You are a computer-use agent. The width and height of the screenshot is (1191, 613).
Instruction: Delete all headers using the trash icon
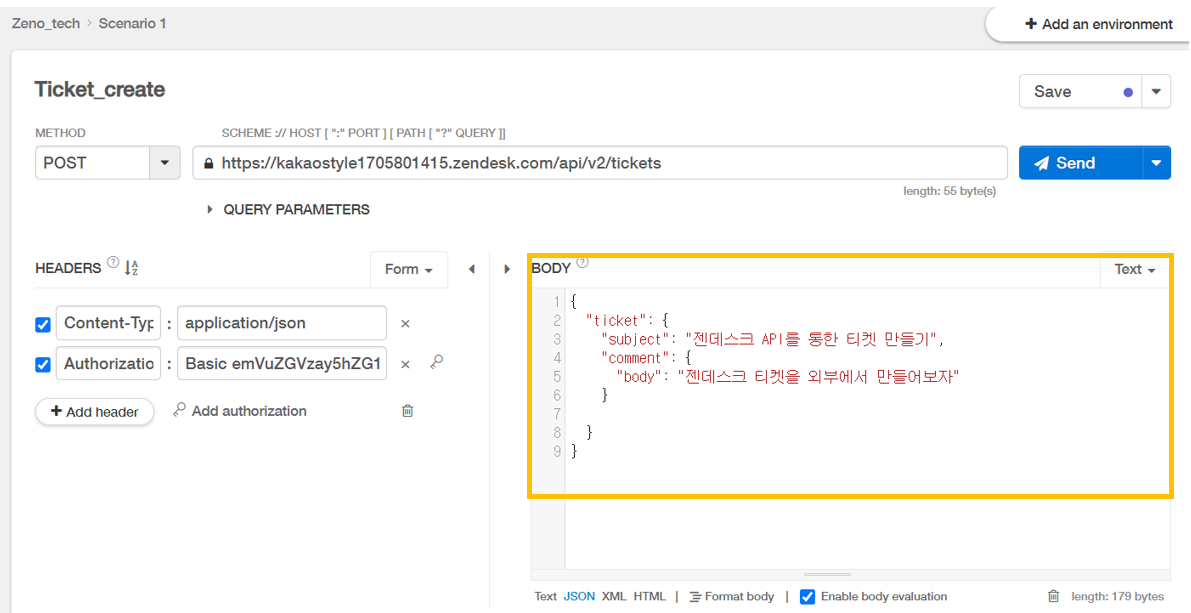pyautogui.click(x=407, y=410)
